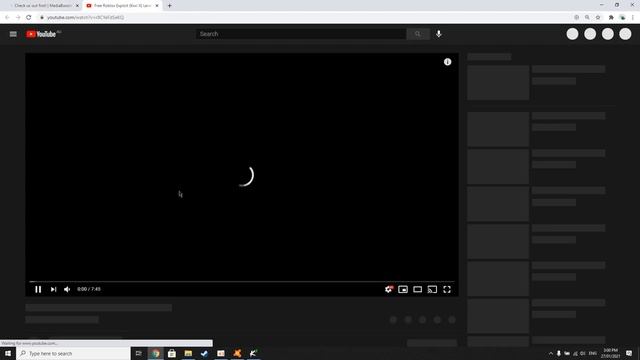
Task: Mute the video player volume
Action: click(x=67, y=289)
